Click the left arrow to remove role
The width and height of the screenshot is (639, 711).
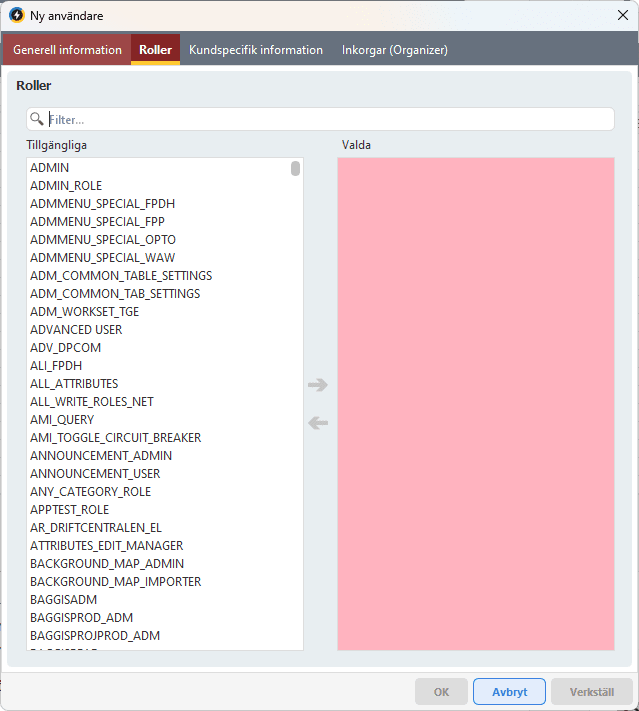click(x=318, y=423)
